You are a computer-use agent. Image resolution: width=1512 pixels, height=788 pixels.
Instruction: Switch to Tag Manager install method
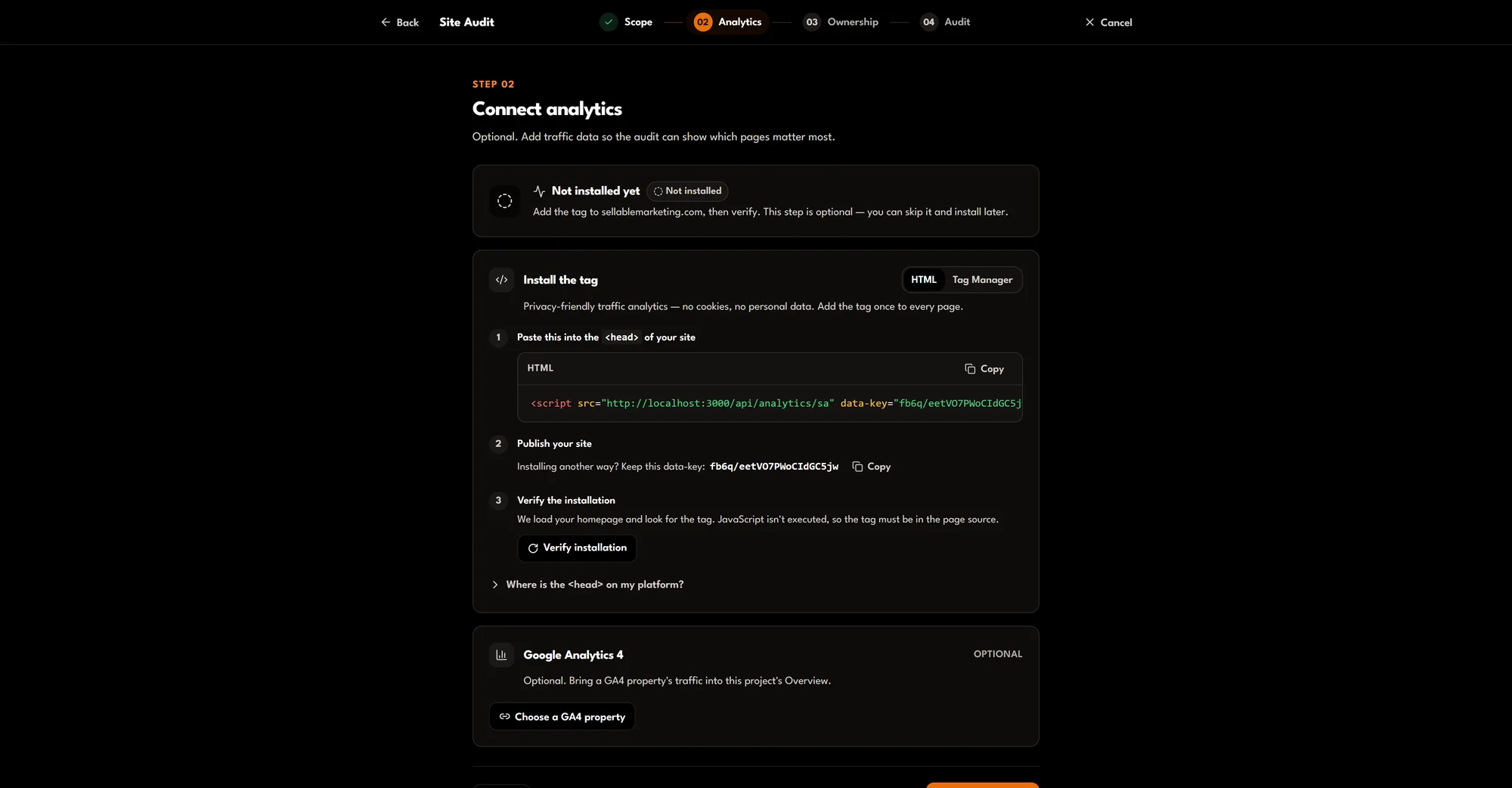point(982,280)
